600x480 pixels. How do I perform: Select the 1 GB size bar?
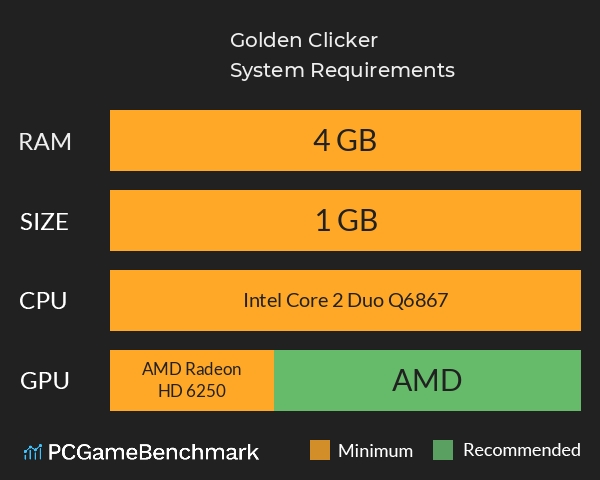pyautogui.click(x=345, y=221)
